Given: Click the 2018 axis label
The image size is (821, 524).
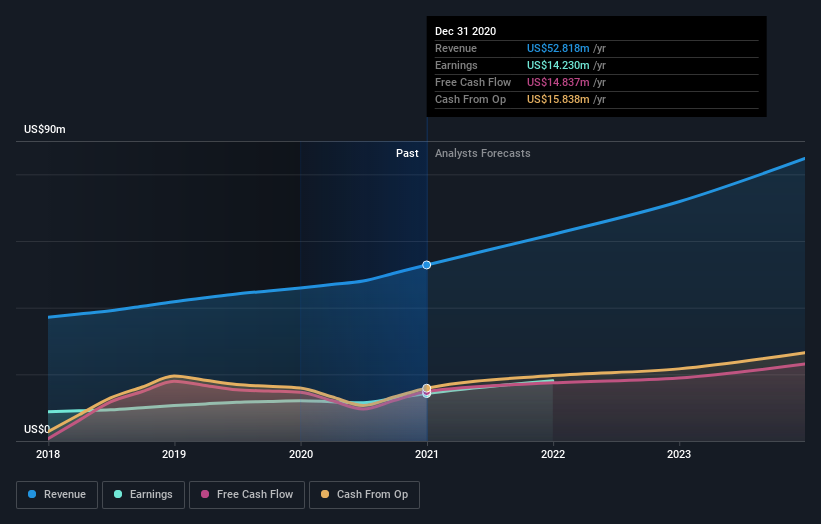Looking at the screenshot, I should 48,454.
